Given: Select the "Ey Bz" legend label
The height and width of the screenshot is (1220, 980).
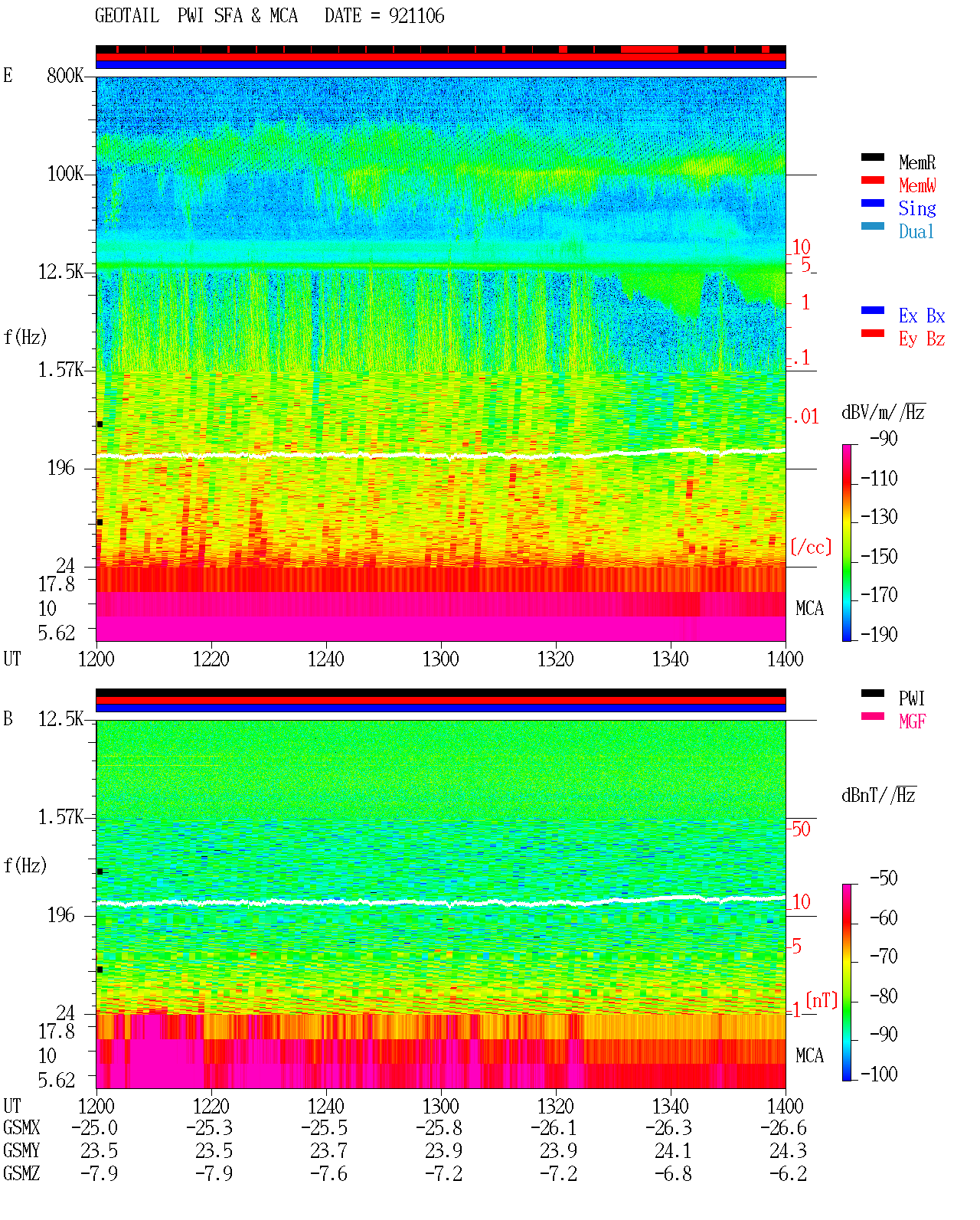Looking at the screenshot, I should pyautogui.click(x=922, y=339).
